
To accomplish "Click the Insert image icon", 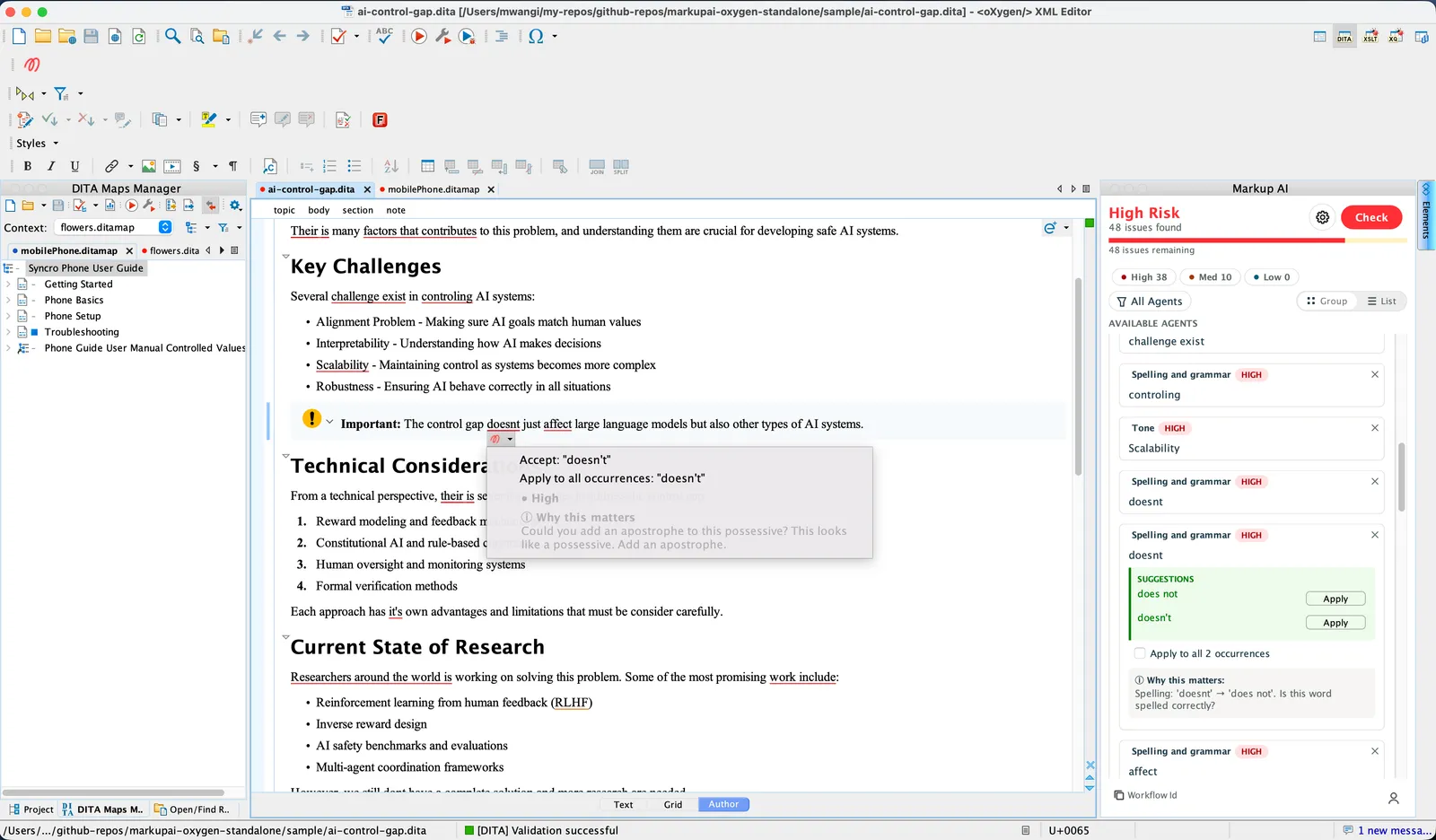I will [x=149, y=166].
